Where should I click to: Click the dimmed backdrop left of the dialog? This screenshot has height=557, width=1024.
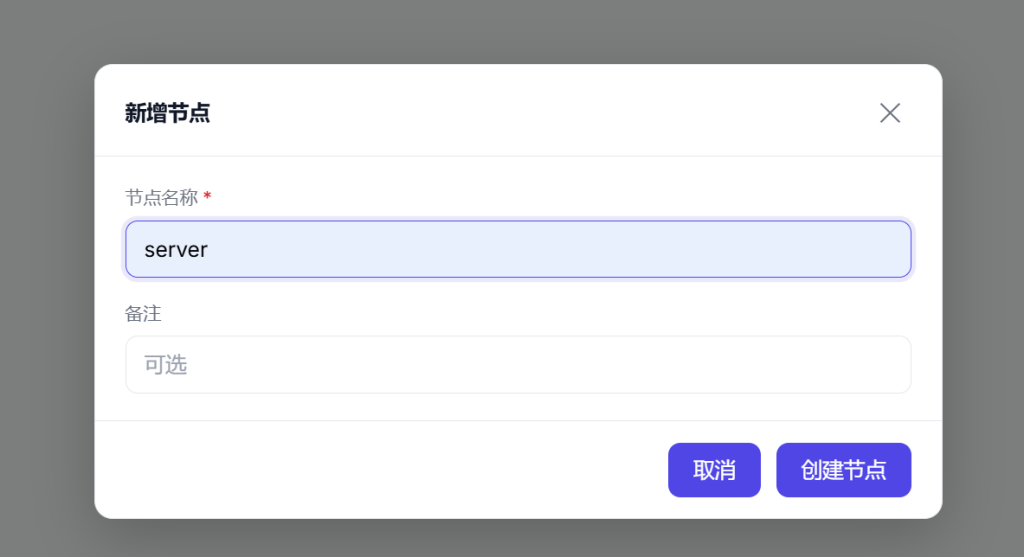pos(46,290)
